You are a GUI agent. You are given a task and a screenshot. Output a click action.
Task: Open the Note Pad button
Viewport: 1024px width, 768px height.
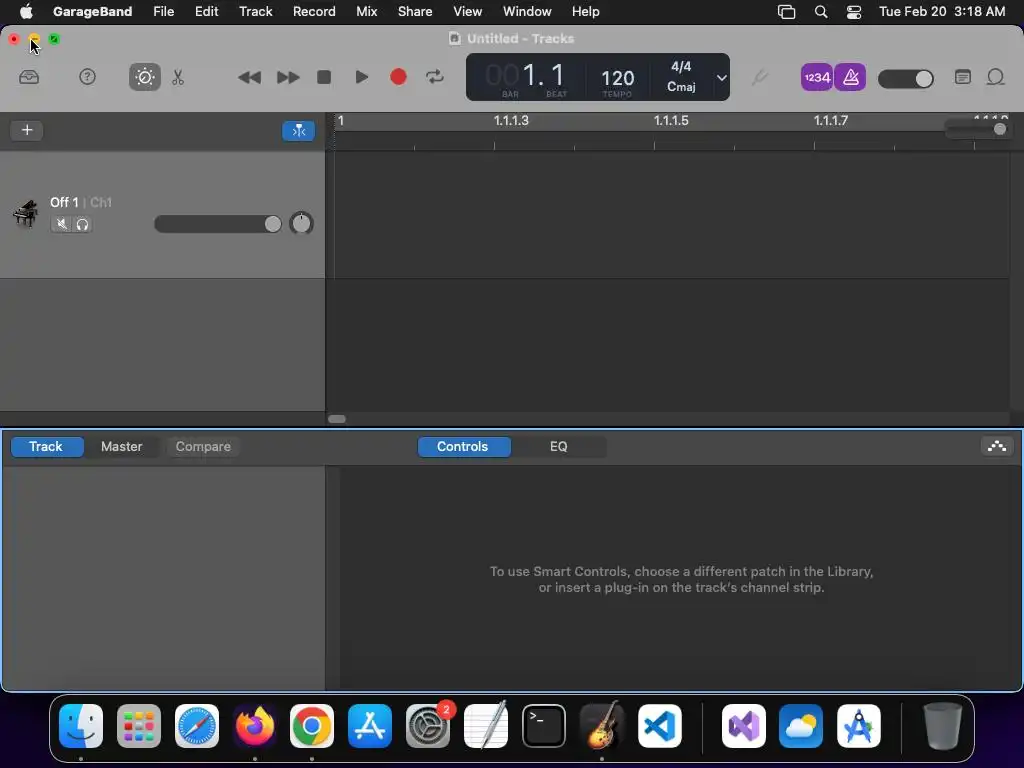coord(962,77)
